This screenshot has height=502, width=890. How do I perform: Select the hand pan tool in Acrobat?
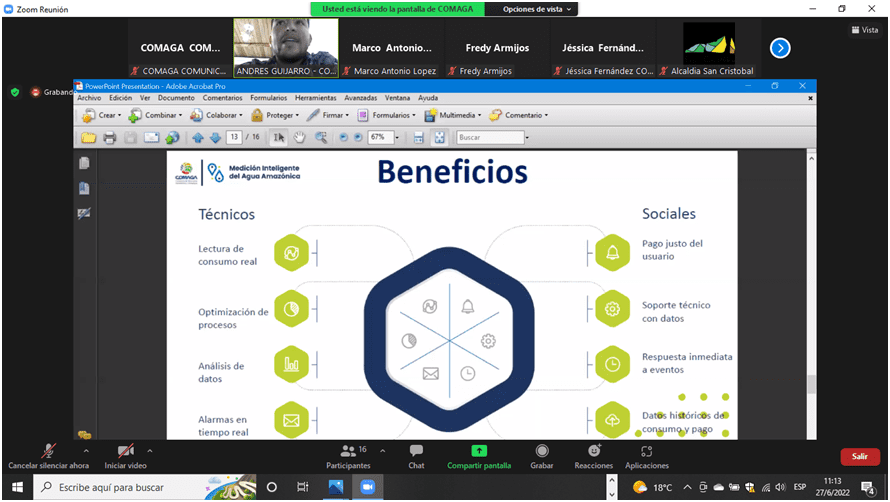point(300,137)
